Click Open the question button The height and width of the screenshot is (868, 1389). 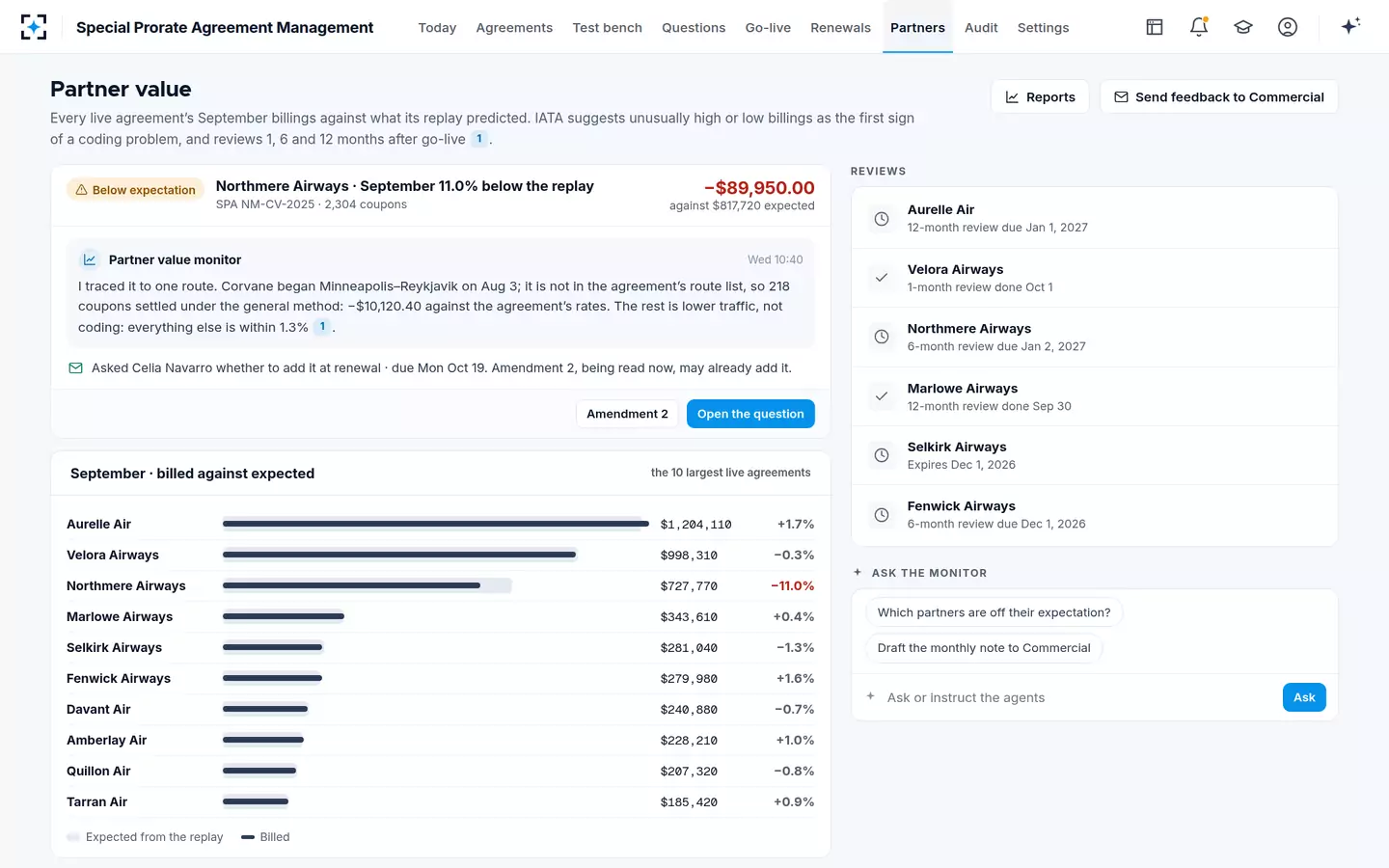click(750, 414)
